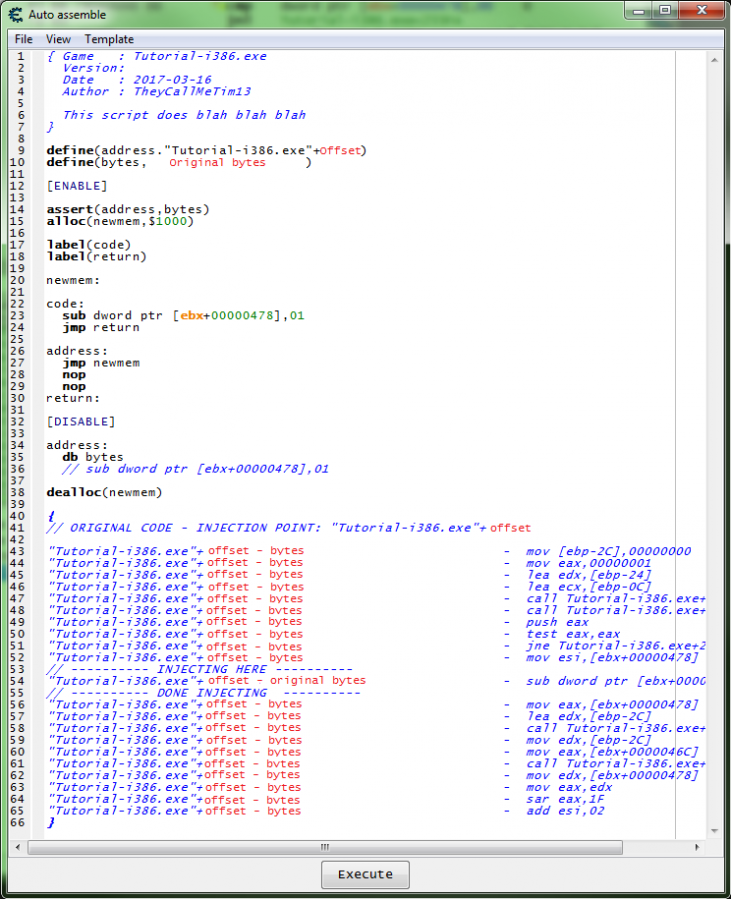The height and width of the screenshot is (899, 731).
Task: Open the View menu
Action: click(58, 39)
